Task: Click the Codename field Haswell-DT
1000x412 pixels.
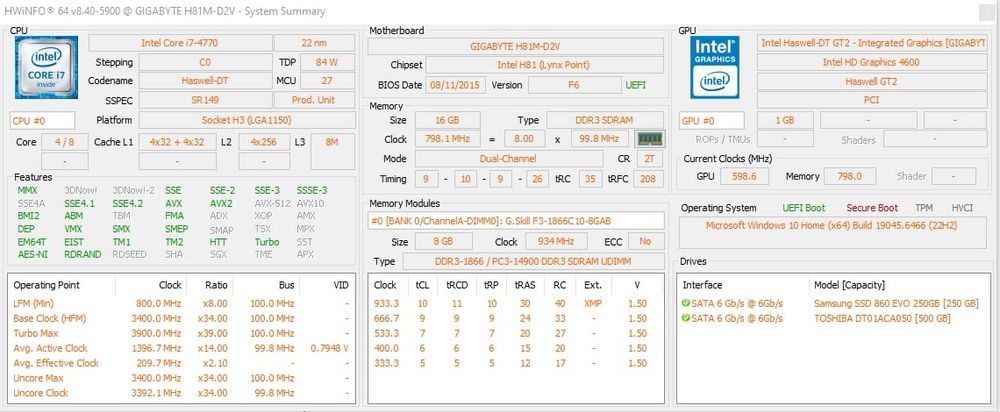Action: 205,81
